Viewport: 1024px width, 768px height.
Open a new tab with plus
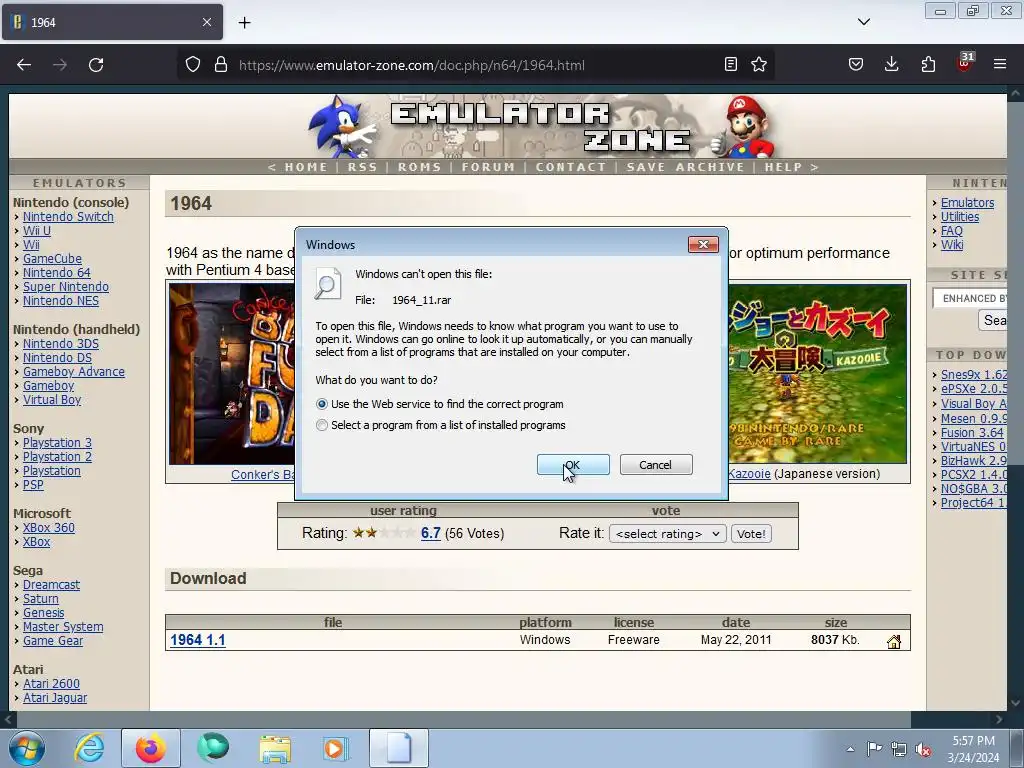click(244, 22)
